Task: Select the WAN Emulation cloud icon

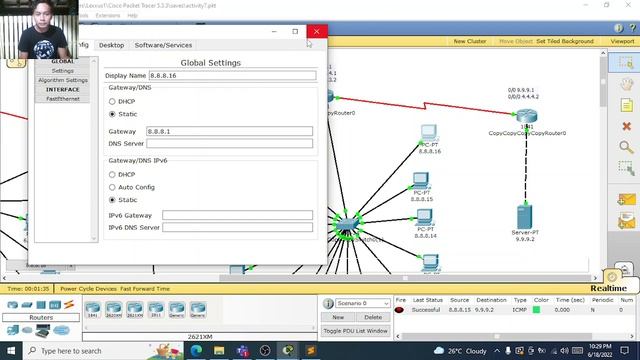Action: (27, 330)
